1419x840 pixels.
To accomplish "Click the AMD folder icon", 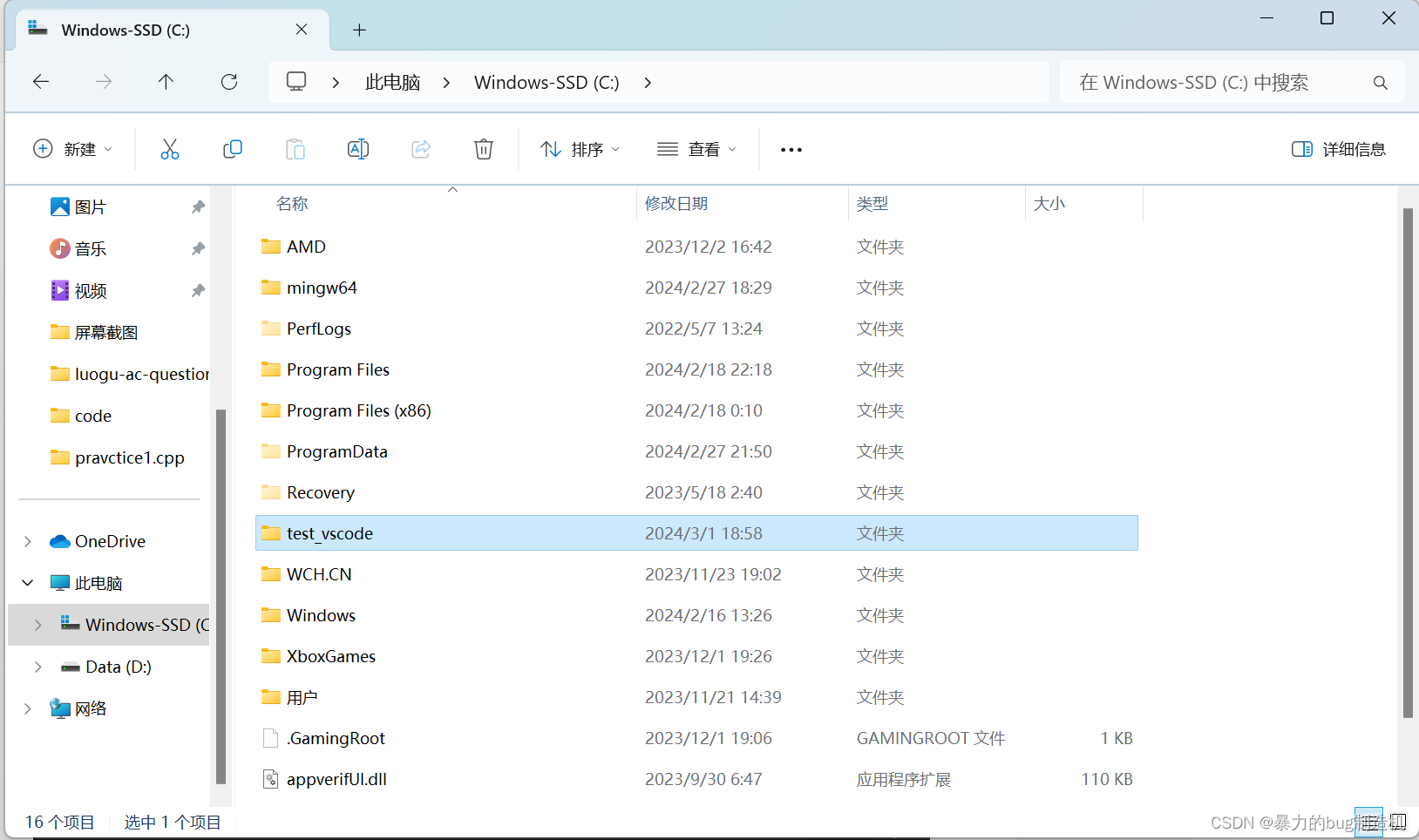I will [x=271, y=247].
